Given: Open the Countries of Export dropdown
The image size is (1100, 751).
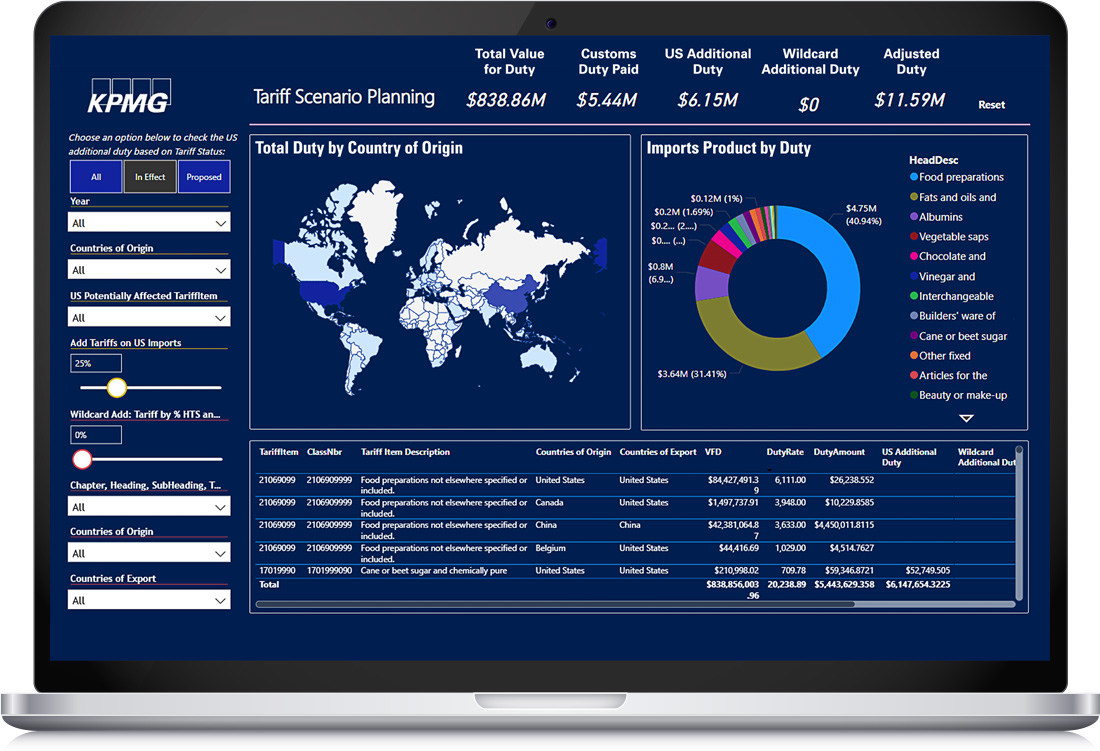Looking at the screenshot, I should (x=149, y=600).
